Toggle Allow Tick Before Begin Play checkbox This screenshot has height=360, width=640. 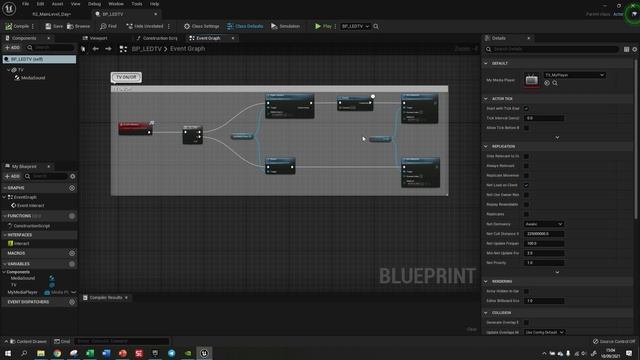coord(526,128)
